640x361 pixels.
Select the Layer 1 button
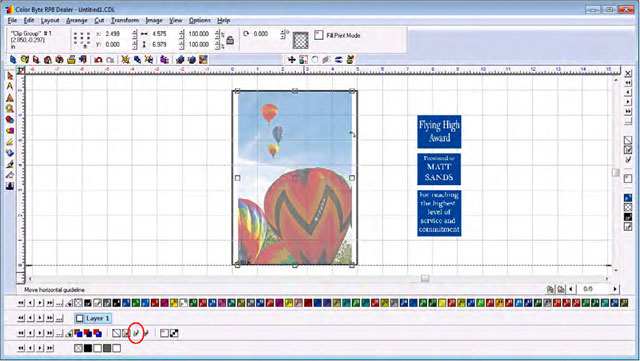click(93, 318)
